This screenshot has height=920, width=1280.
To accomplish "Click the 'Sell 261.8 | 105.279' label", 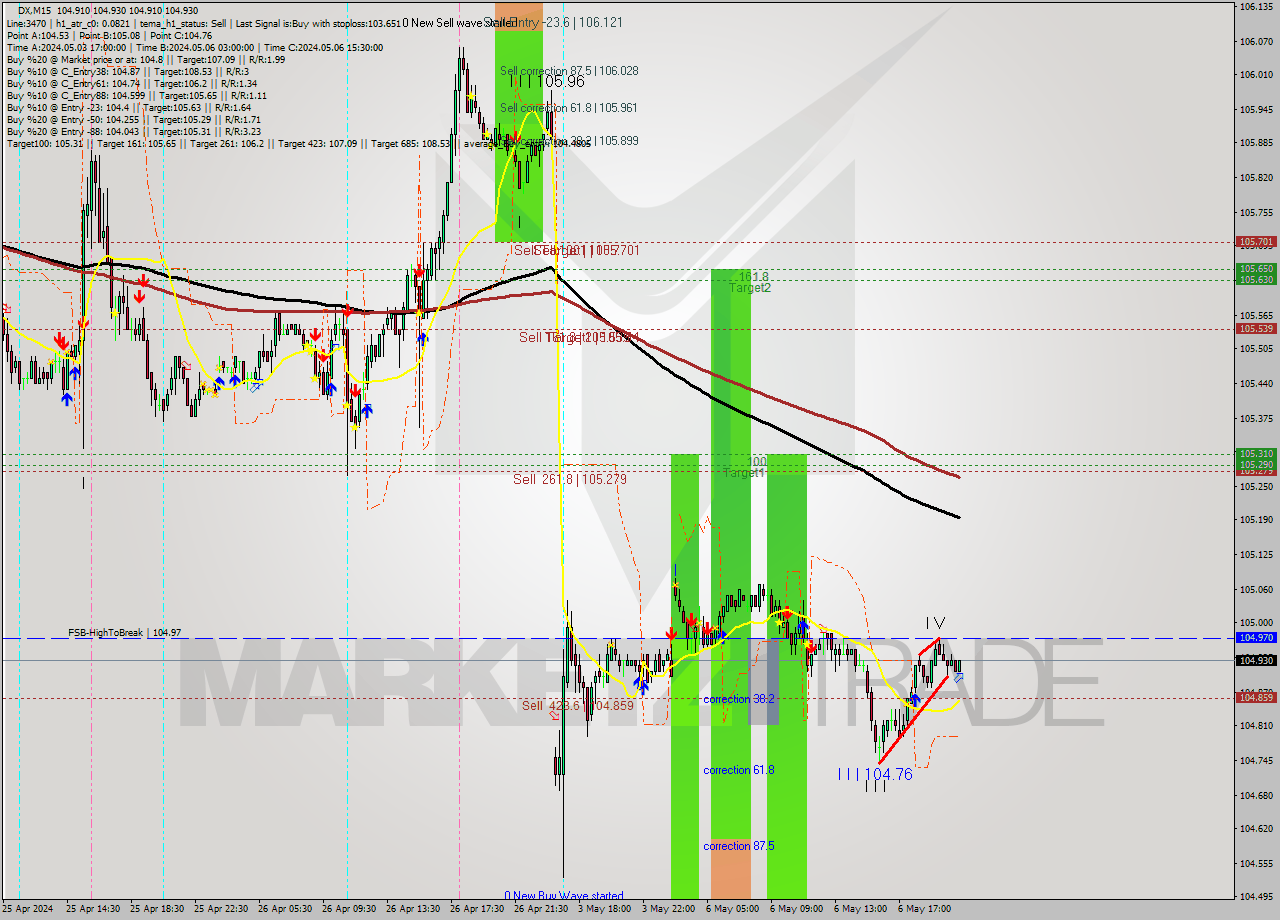I will tap(570, 480).
